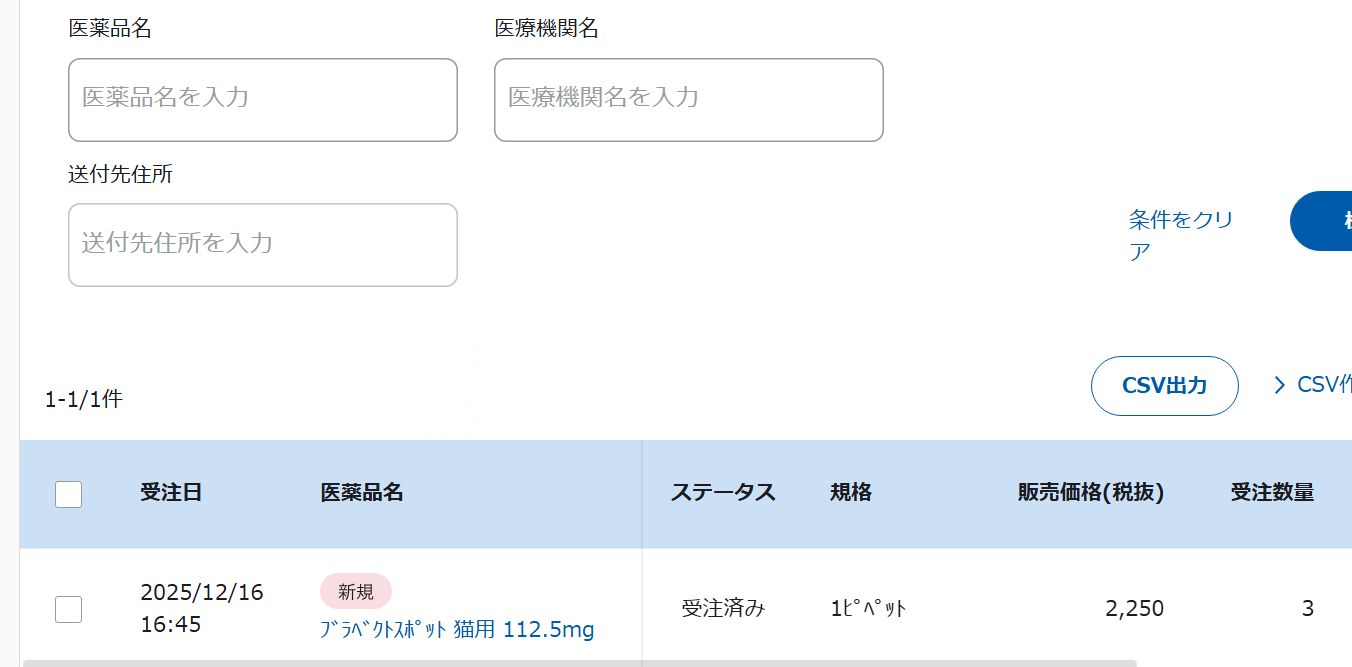Click the ステータス column header
The image size is (1352, 667).
(x=724, y=493)
